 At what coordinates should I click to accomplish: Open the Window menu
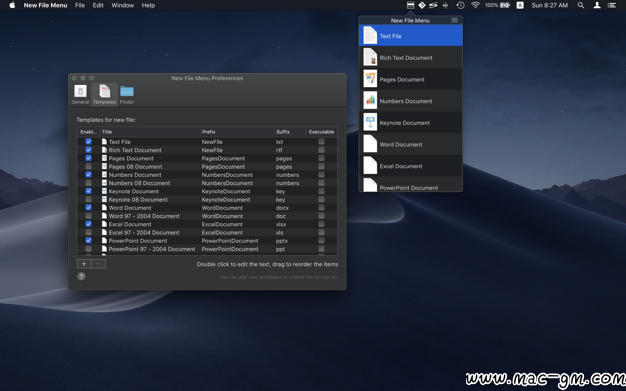pos(123,5)
